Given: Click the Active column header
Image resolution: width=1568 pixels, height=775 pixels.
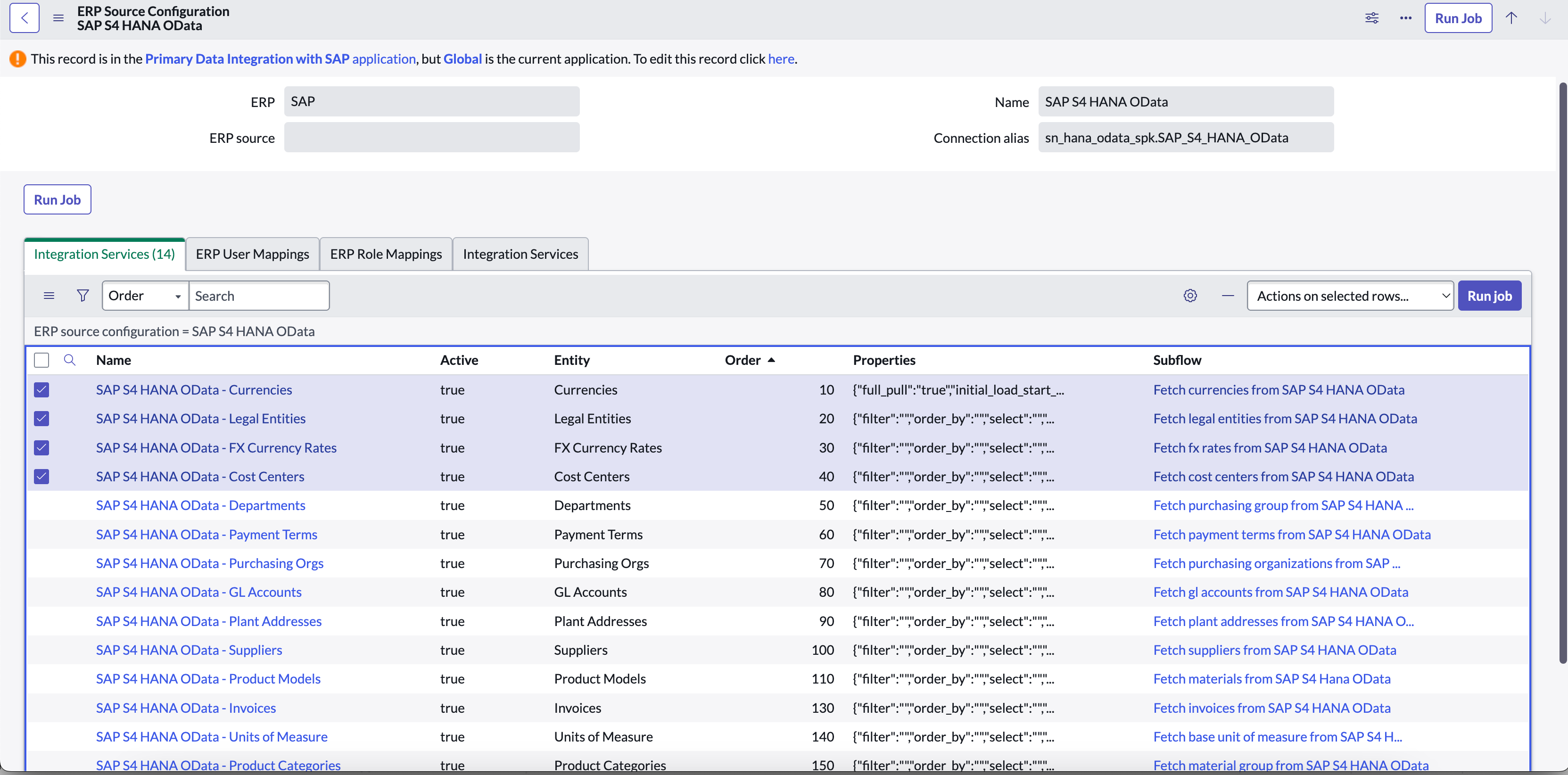Looking at the screenshot, I should click(459, 360).
